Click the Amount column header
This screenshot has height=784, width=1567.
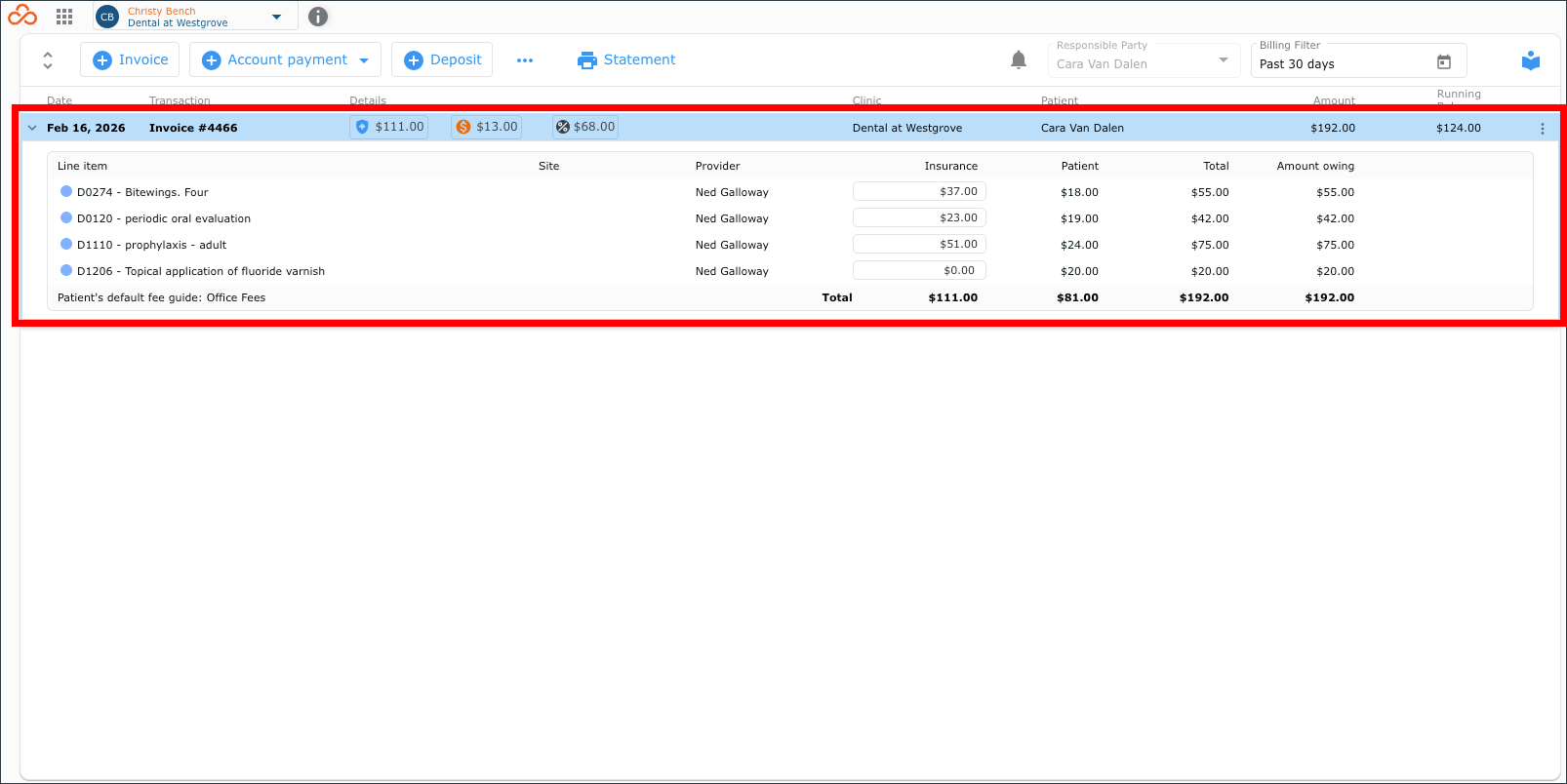click(x=1334, y=100)
